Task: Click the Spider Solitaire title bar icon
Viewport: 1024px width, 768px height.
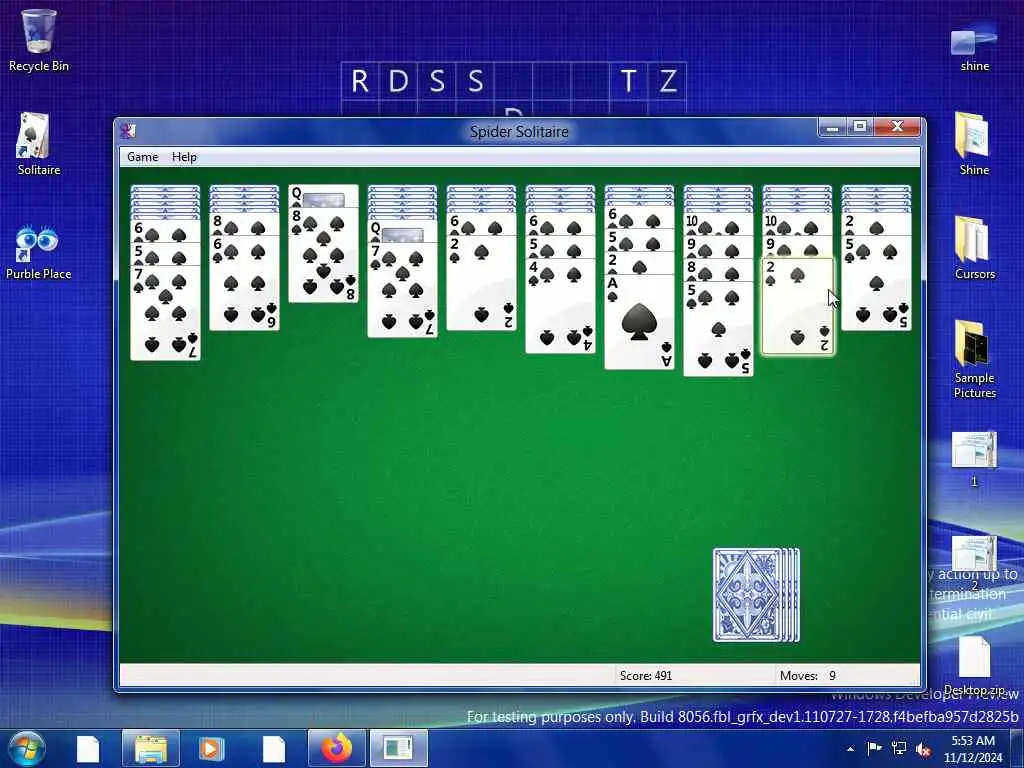Action: 128,131
